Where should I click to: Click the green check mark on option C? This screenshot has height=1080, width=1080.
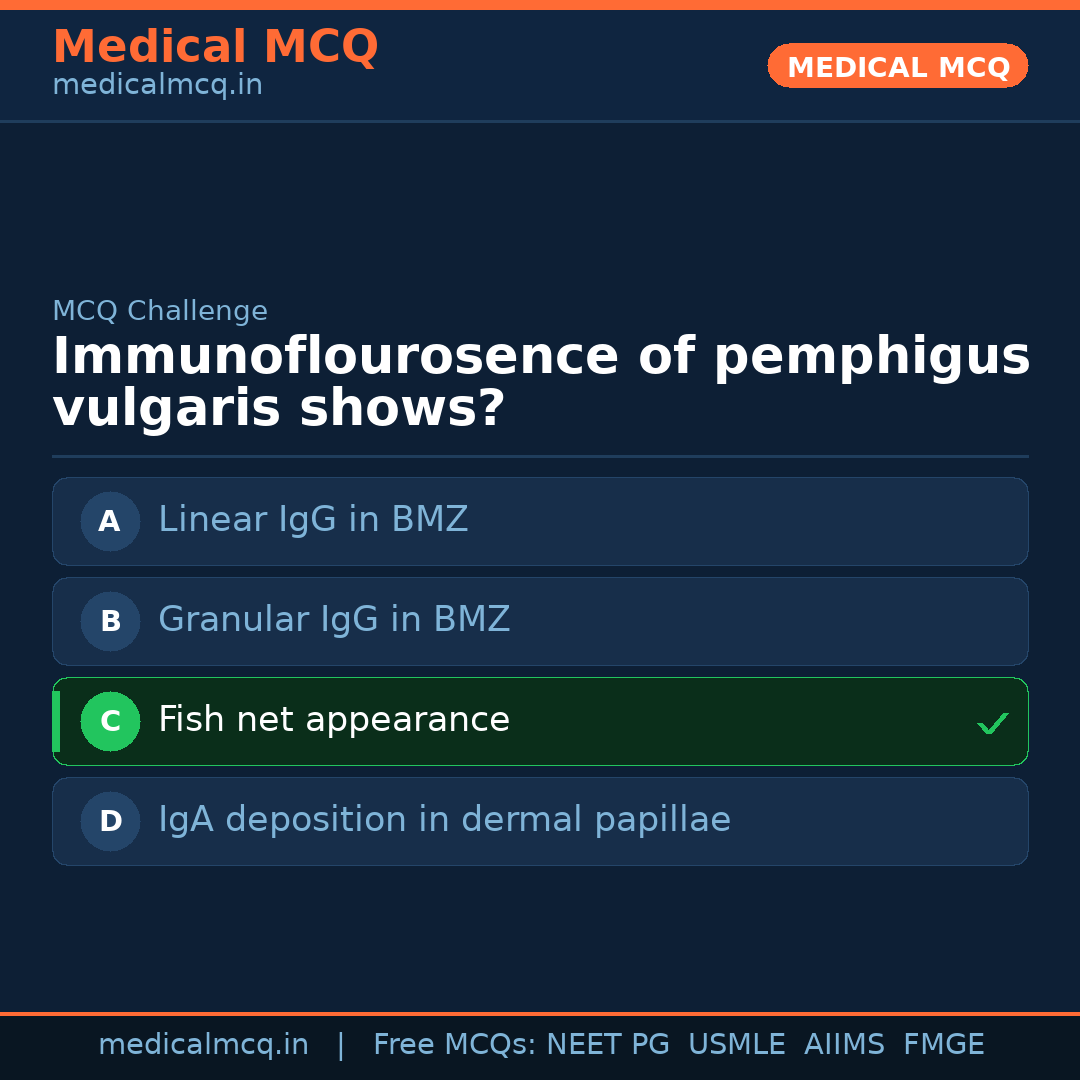(x=992, y=723)
